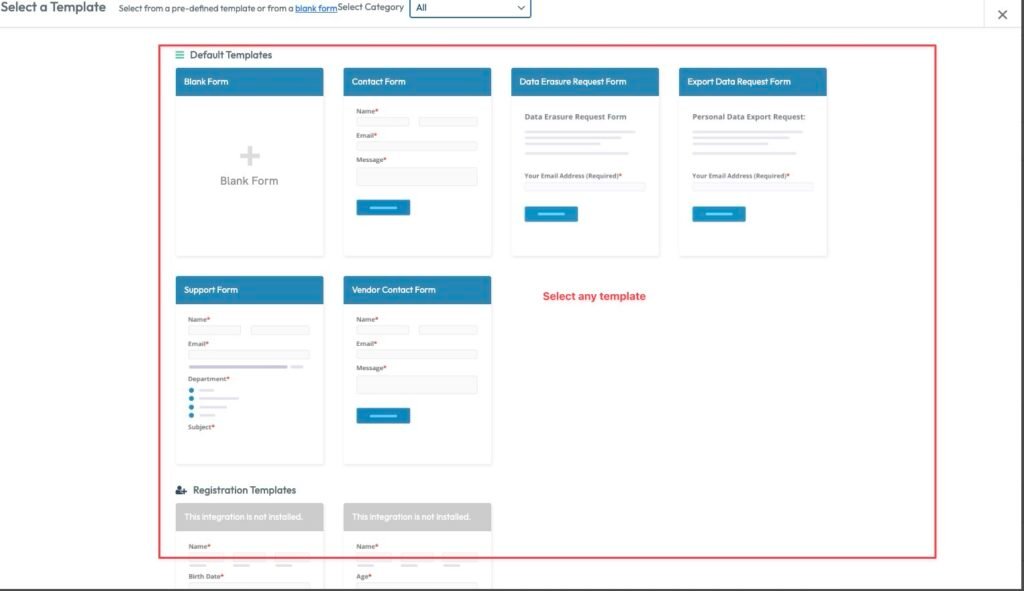The image size is (1024, 591).
Task: Open the Select Category dropdown
Action: (x=470, y=8)
